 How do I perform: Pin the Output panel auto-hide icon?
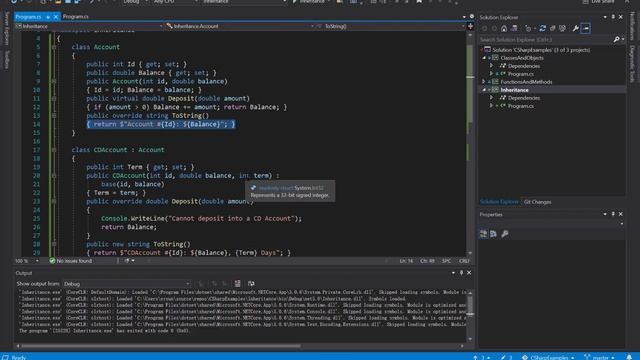pos(461,273)
